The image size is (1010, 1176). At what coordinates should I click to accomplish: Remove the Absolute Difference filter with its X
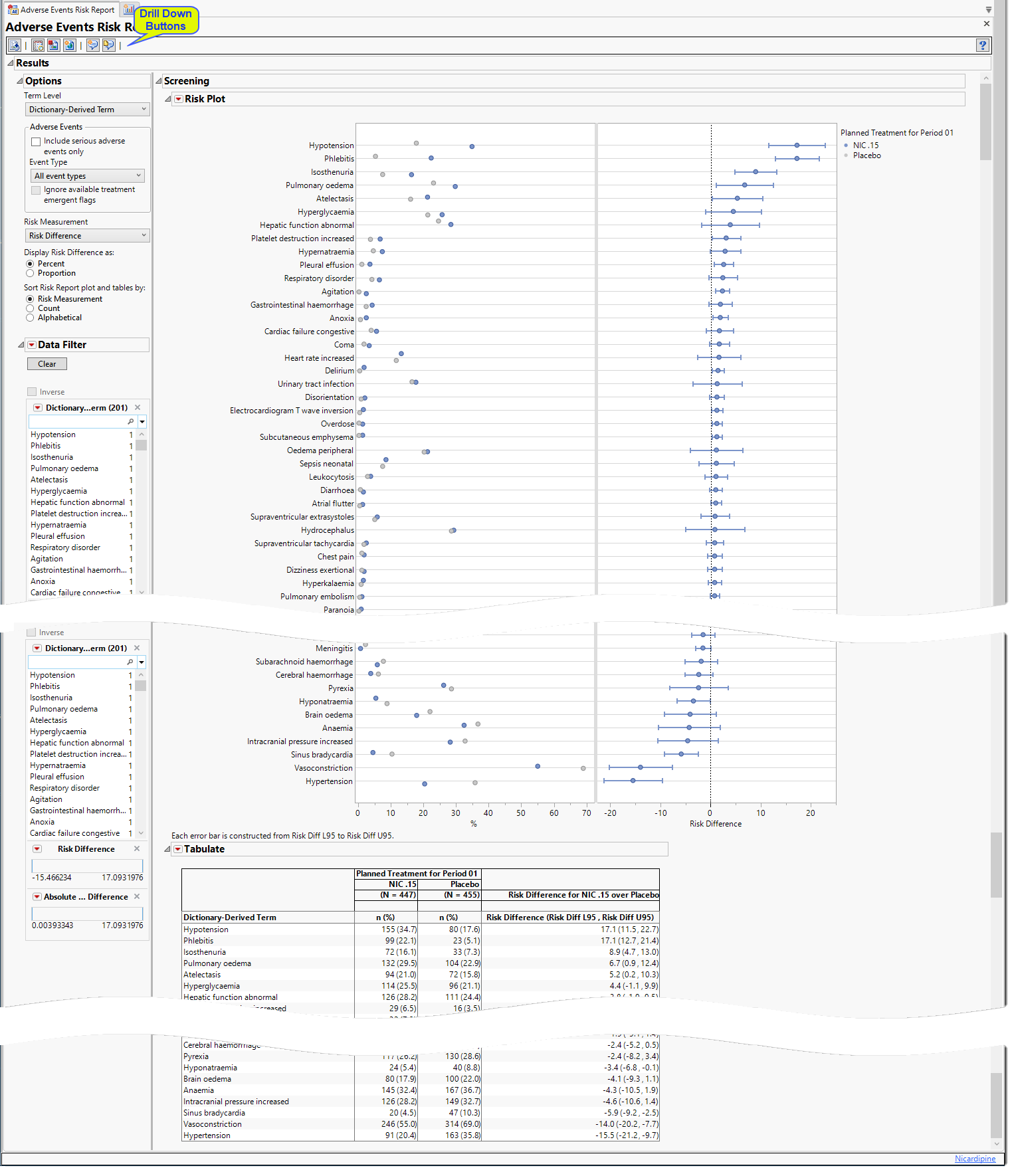point(137,897)
